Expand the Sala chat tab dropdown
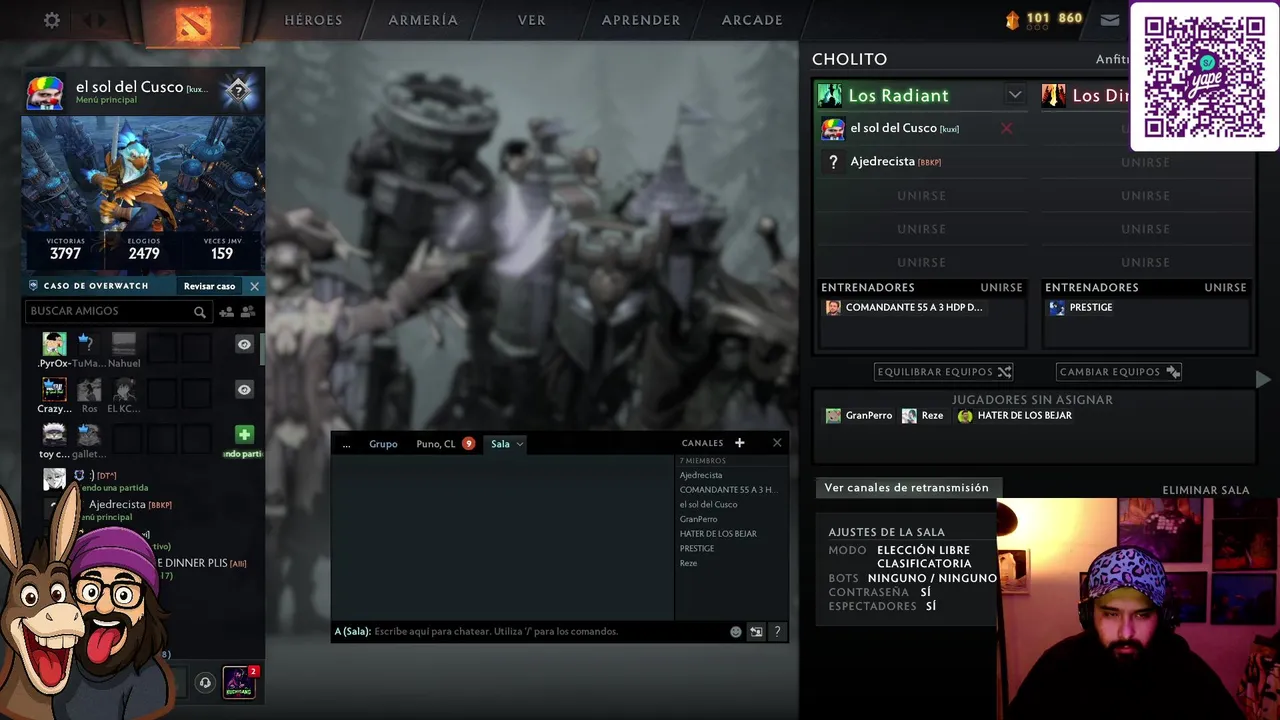The width and height of the screenshot is (1280, 720). click(519, 444)
